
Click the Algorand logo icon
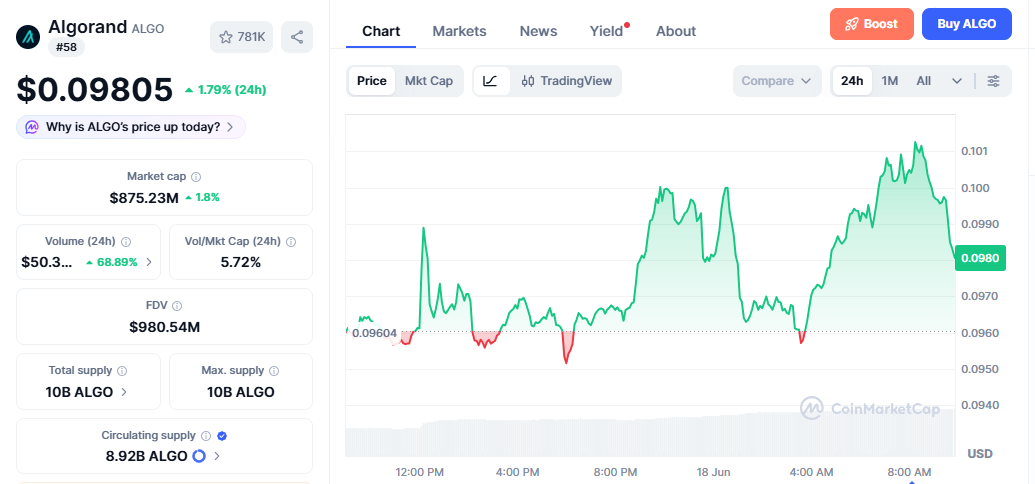pyautogui.click(x=28, y=36)
